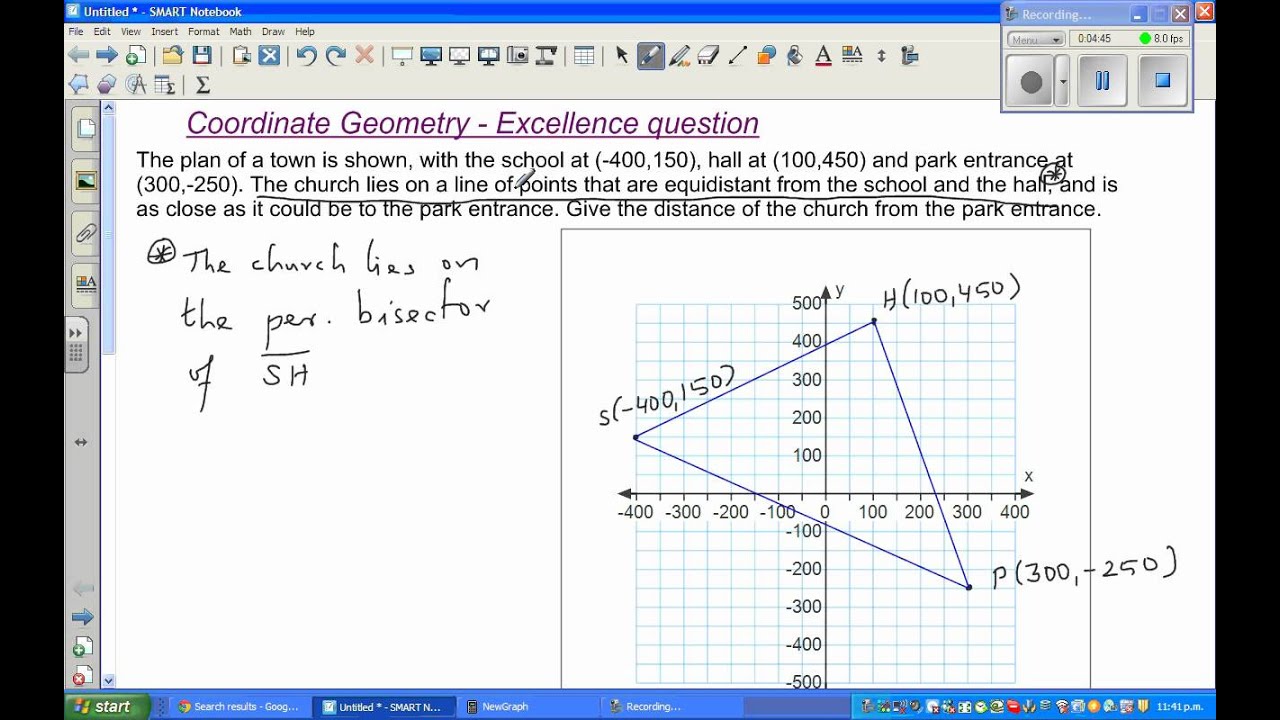1280x720 pixels.
Task: Open the Gallery side tab
Action: pos(86,181)
